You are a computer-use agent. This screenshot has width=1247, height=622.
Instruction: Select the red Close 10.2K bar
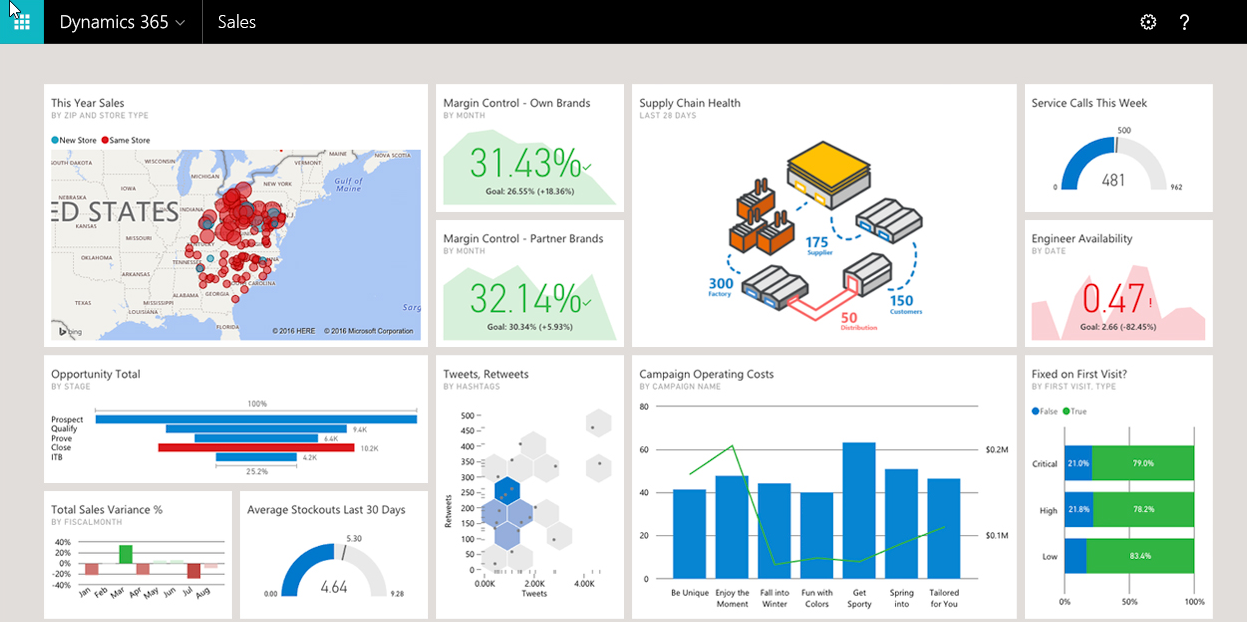(256, 448)
